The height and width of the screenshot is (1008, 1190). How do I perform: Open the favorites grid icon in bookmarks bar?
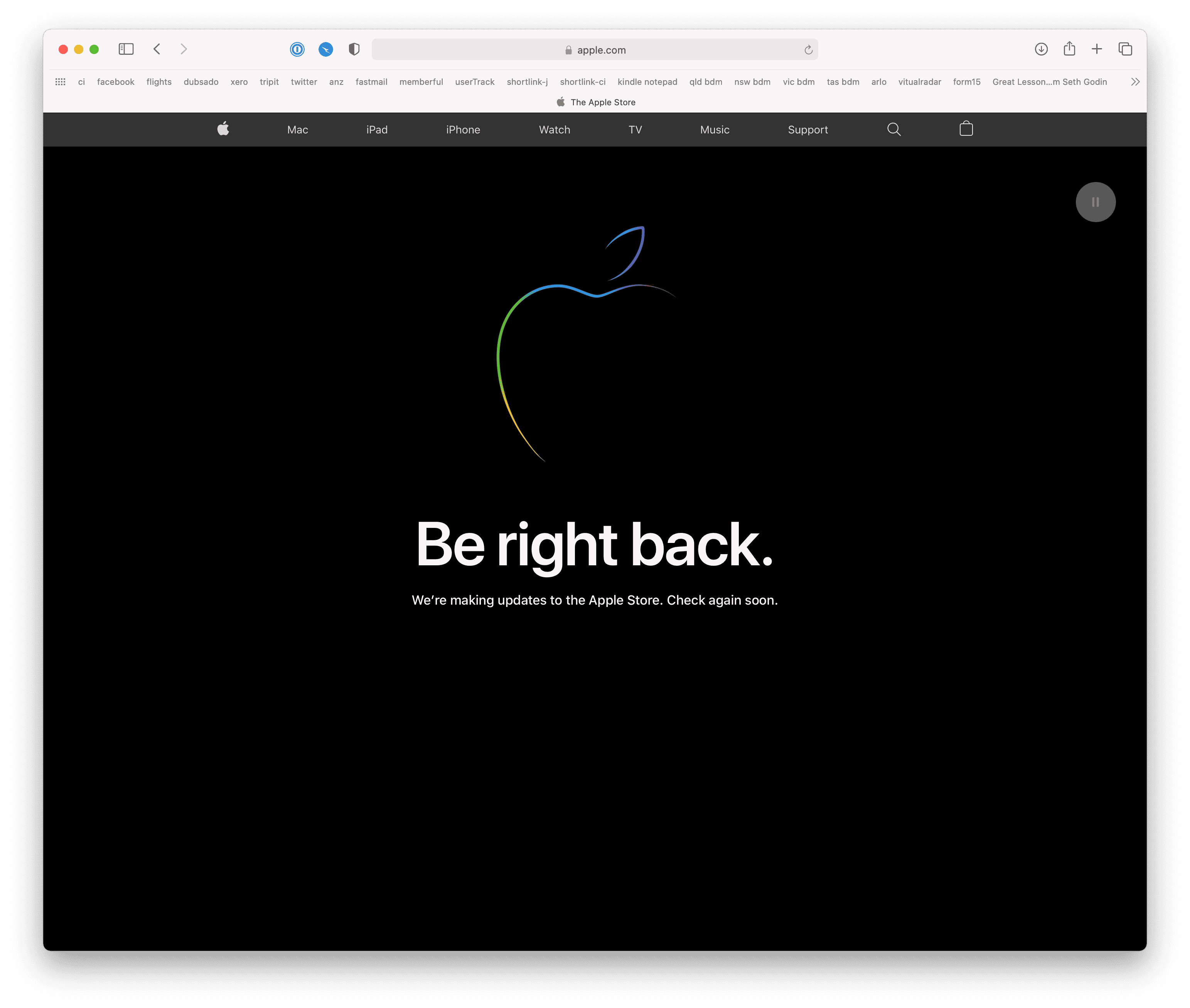pos(61,82)
